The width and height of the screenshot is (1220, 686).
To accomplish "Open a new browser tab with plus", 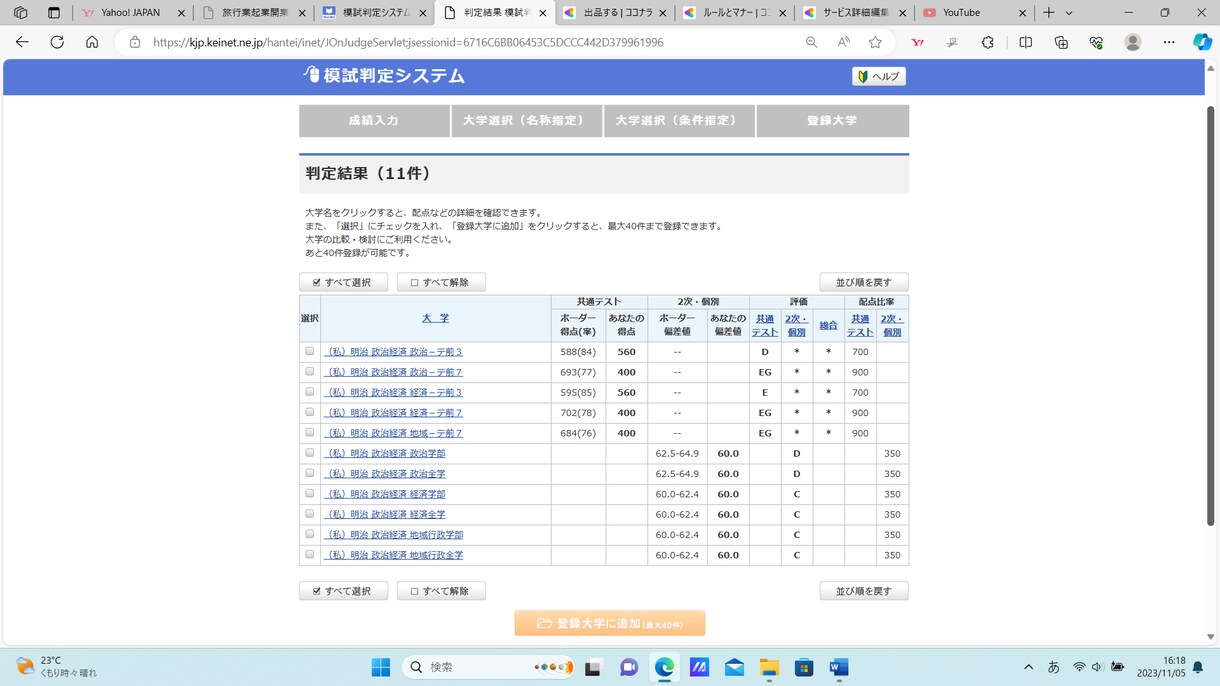I will (1048, 13).
